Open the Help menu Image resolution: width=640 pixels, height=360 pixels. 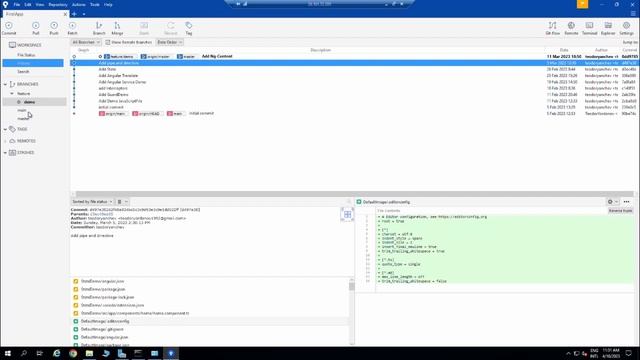click(x=108, y=4)
